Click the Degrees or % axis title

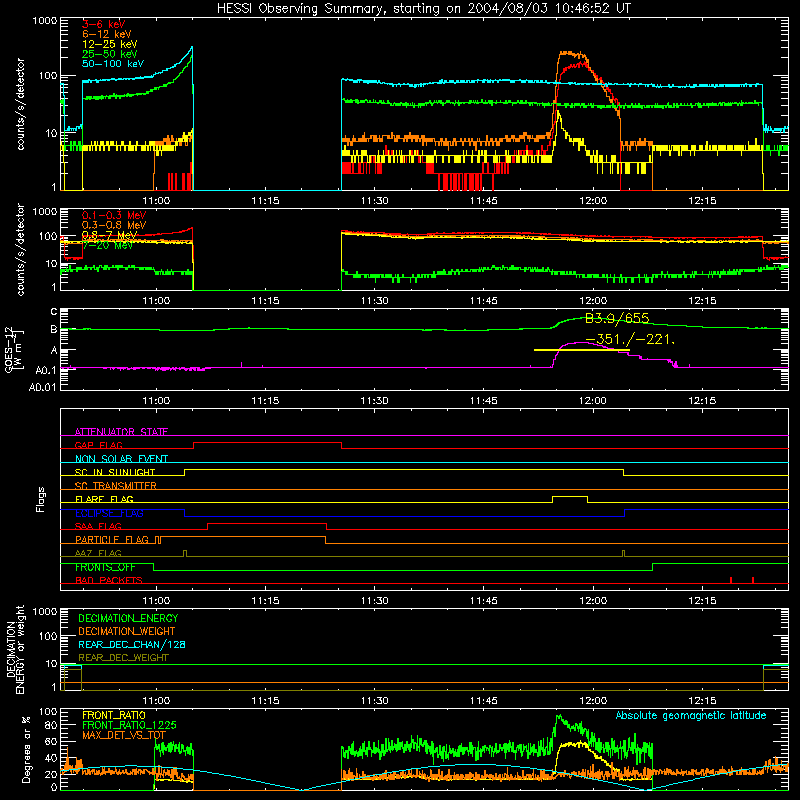pos(26,749)
